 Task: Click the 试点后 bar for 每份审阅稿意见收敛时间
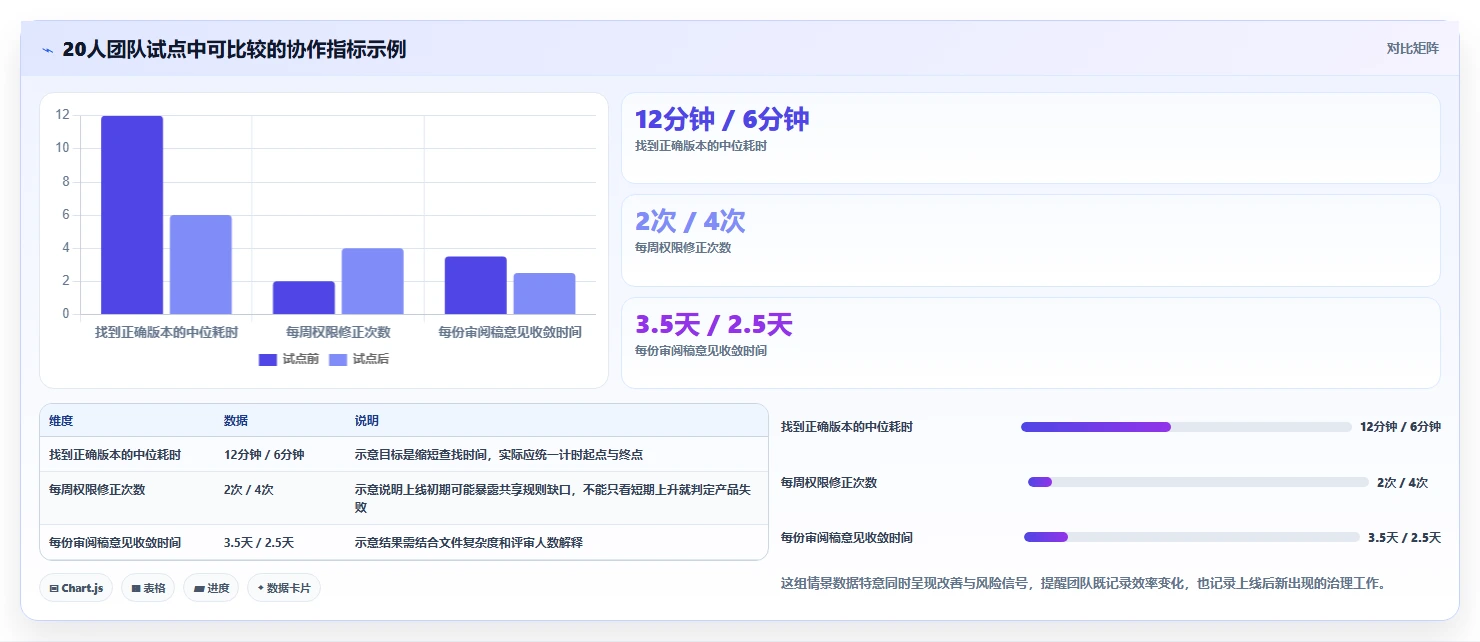coord(545,294)
